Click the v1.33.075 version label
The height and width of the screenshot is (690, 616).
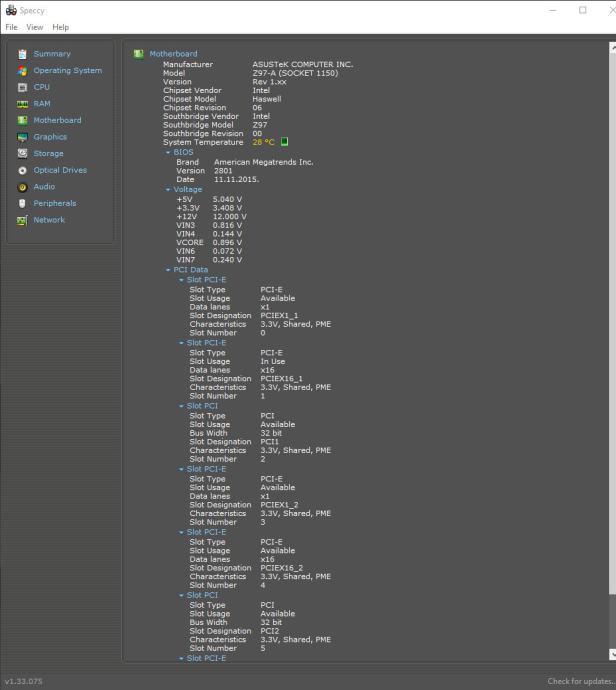click(x=24, y=681)
